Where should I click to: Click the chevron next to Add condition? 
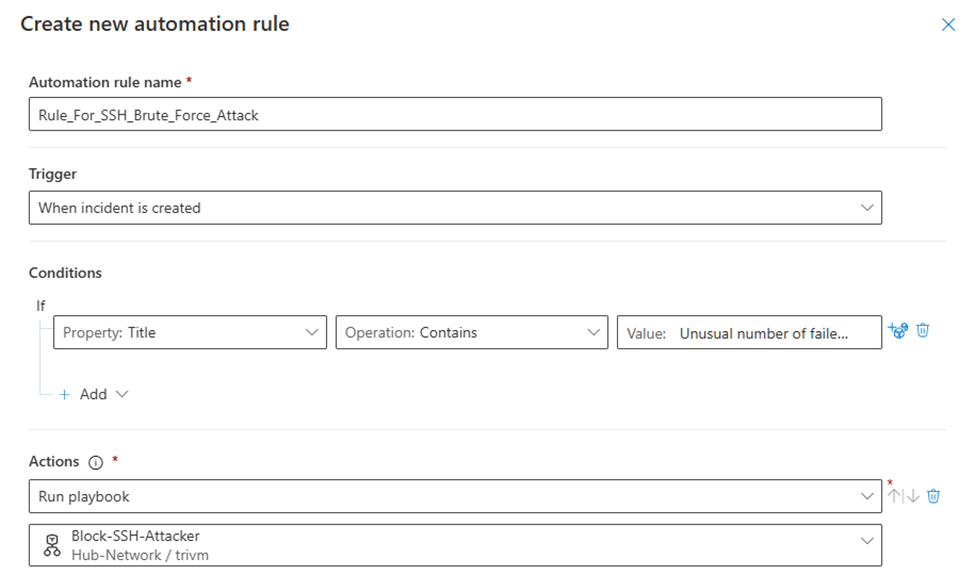click(x=122, y=394)
